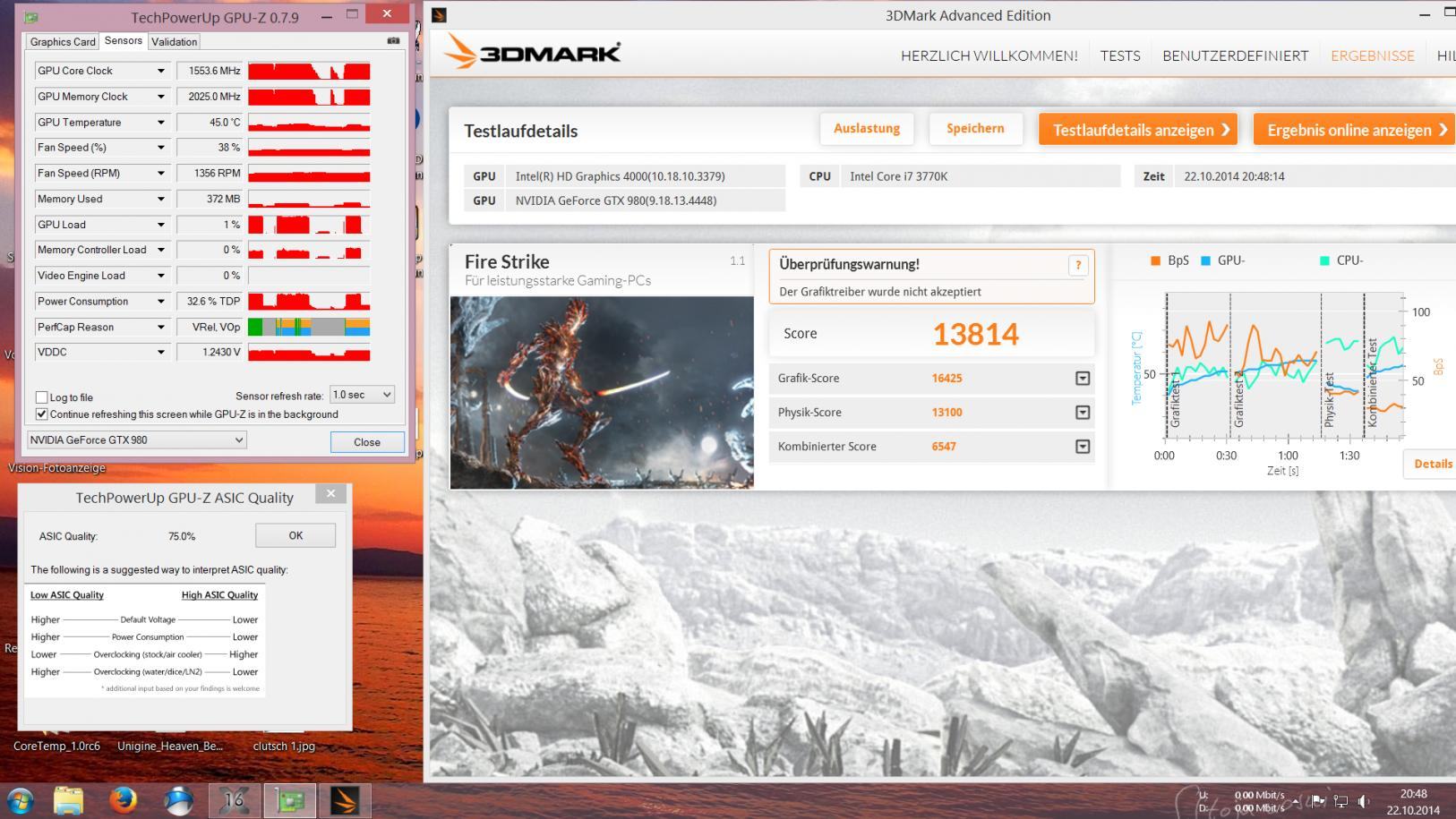
Task: Open GPU Load sensor dropdown
Action: coord(161,225)
